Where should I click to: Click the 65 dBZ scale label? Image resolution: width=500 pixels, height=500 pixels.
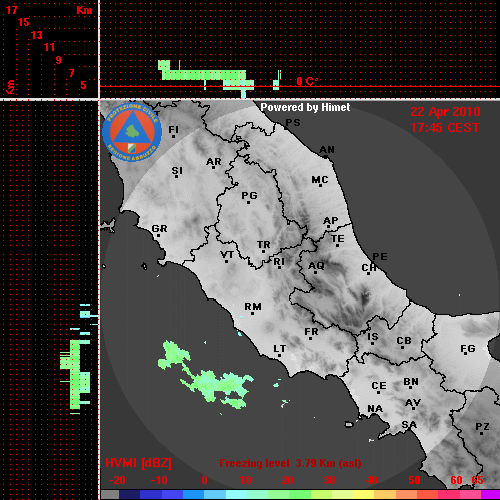477,480
